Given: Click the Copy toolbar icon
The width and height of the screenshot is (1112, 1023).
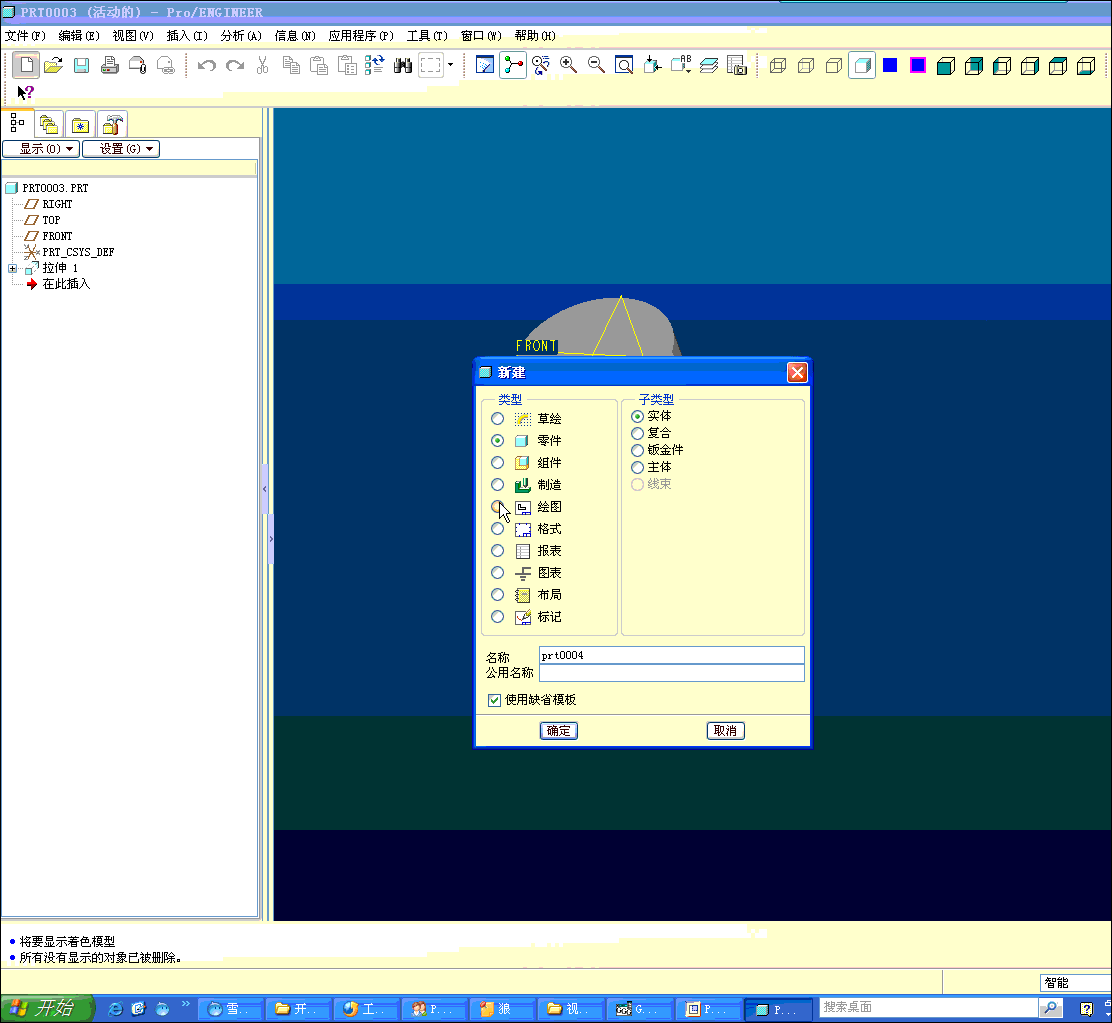Looking at the screenshot, I should (291, 65).
